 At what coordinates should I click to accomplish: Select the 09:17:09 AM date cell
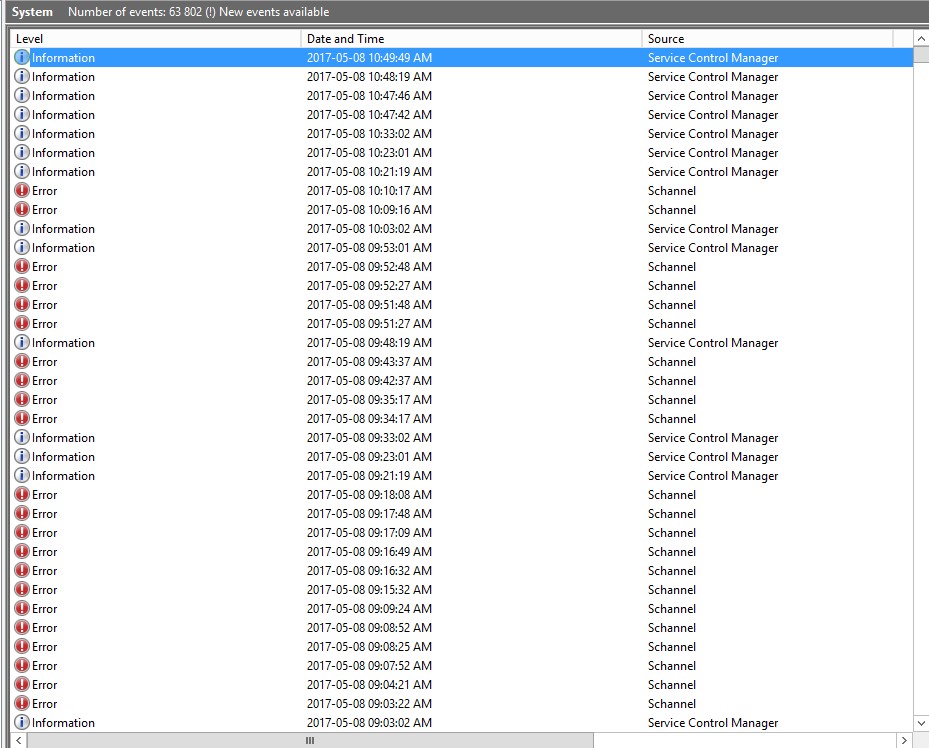[x=369, y=532]
